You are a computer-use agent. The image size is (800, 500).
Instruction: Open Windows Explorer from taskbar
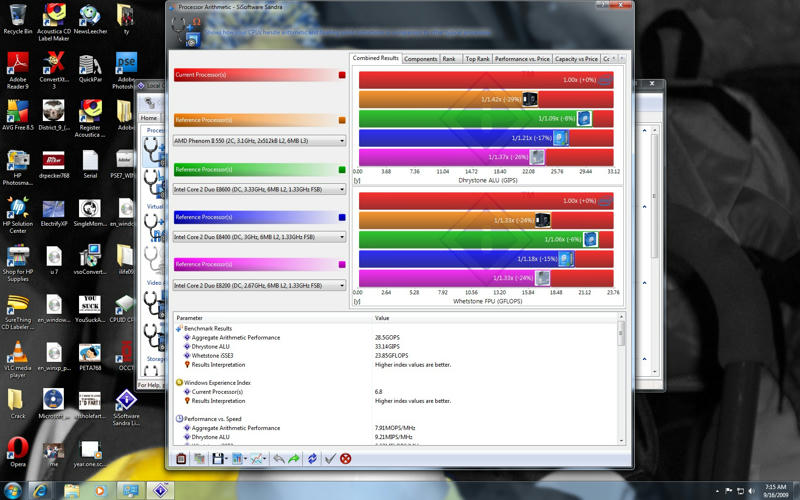coord(71,491)
